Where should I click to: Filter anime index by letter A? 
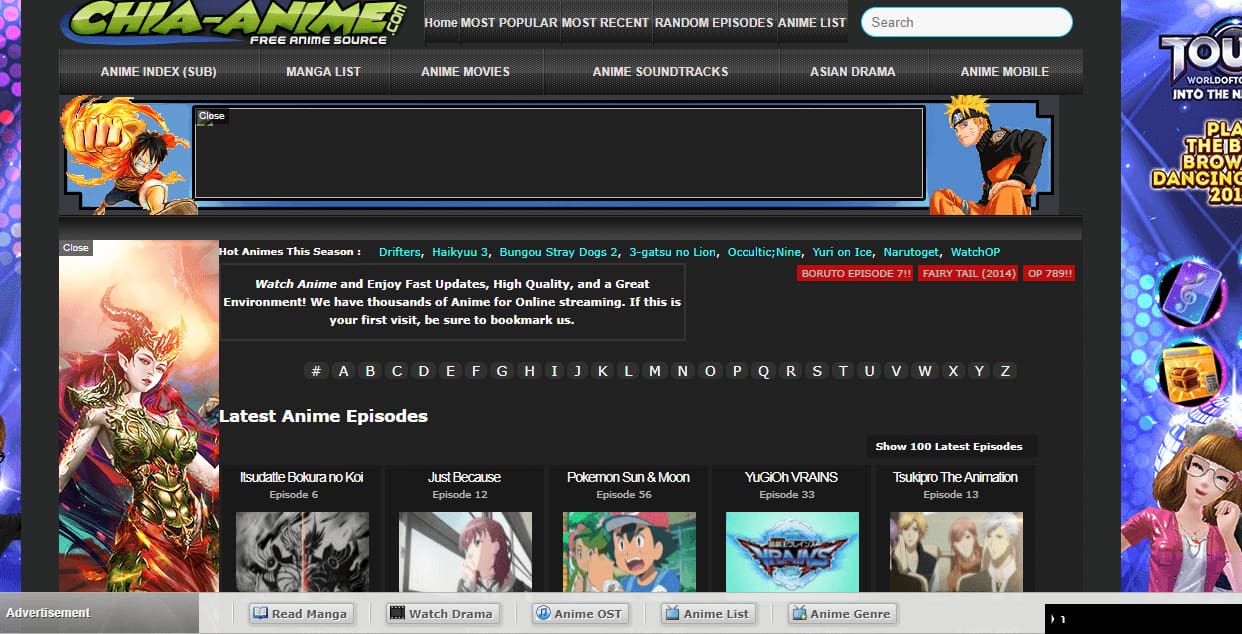pos(344,371)
